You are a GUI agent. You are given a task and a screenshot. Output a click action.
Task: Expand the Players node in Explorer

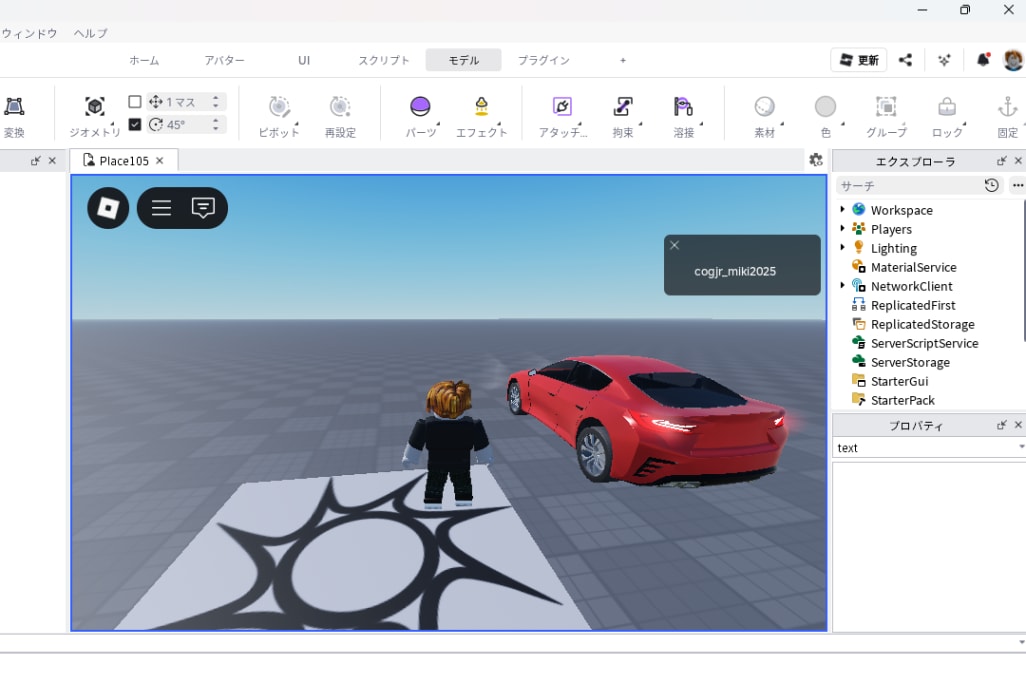[843, 229]
